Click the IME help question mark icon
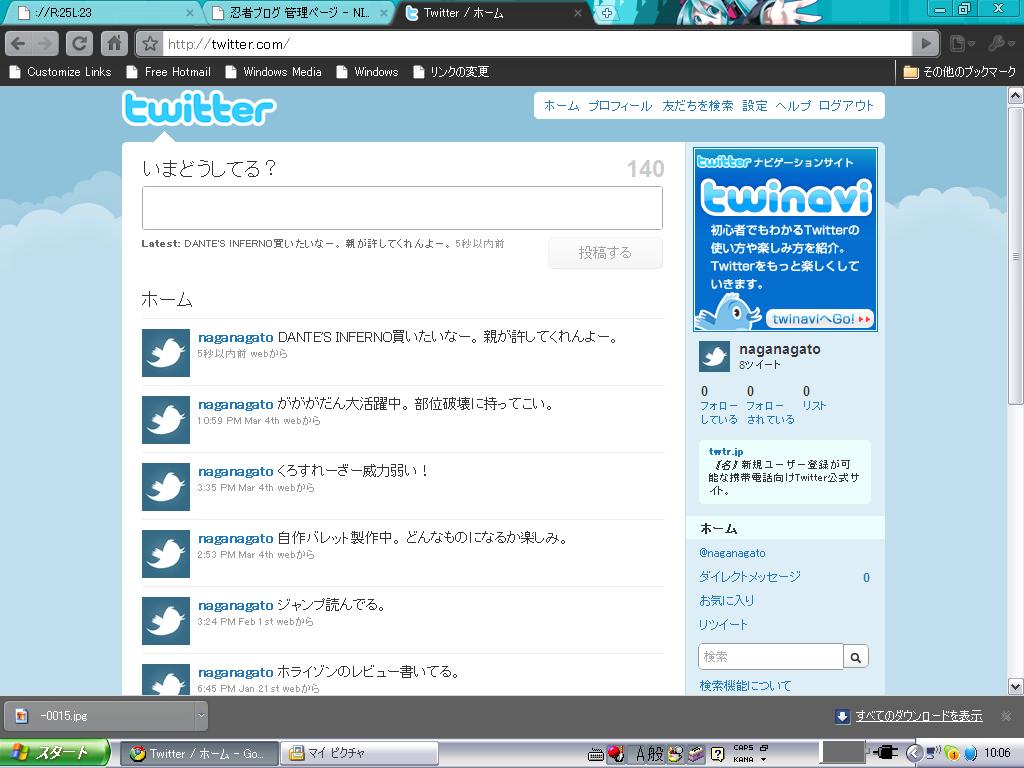The height and width of the screenshot is (768, 1024). (717, 754)
